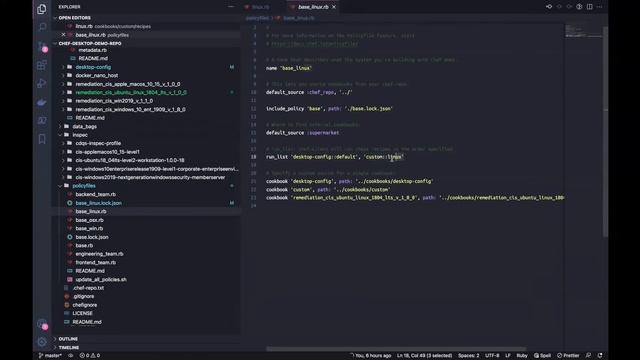The width and height of the screenshot is (640, 360).
Task: Open the Explorer view in activity bar
Action: coord(42,9)
